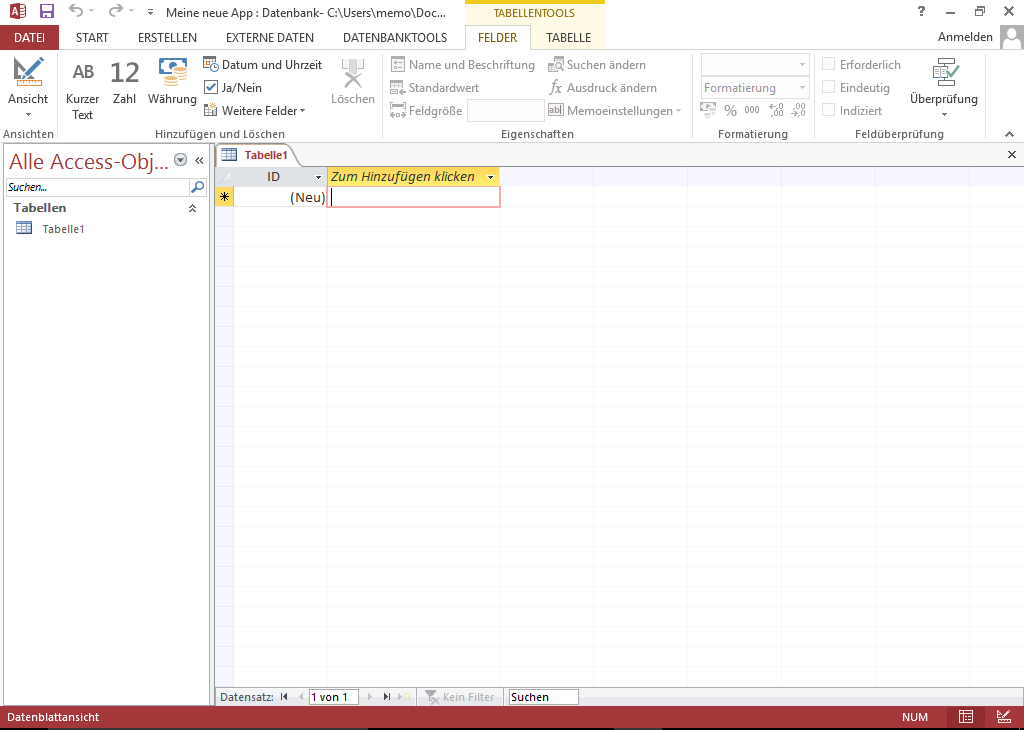Select Tabelle1 in the navigation pane
Viewport: 1024px width, 730px height.
[62, 229]
